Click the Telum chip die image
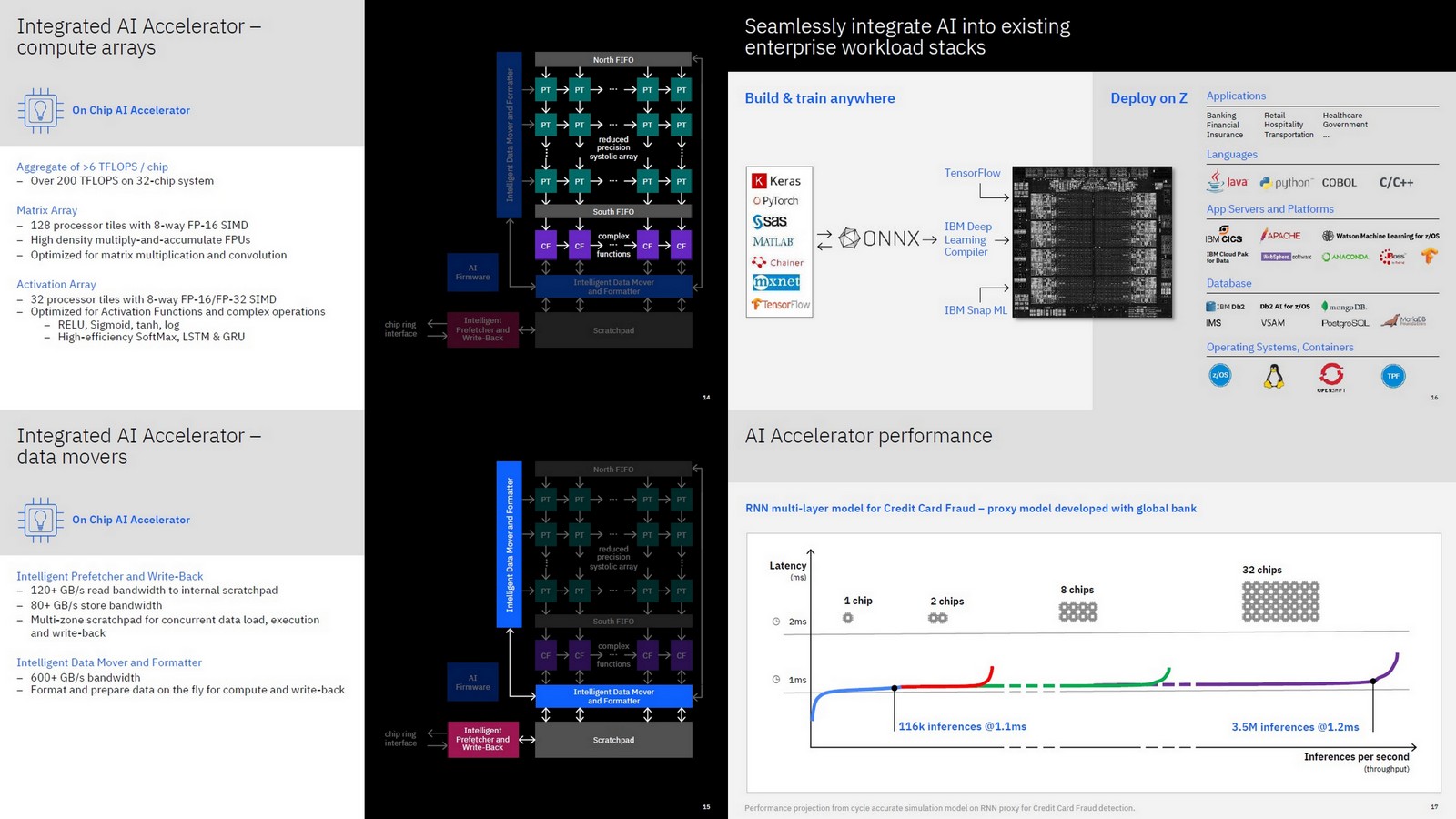 pos(1092,241)
